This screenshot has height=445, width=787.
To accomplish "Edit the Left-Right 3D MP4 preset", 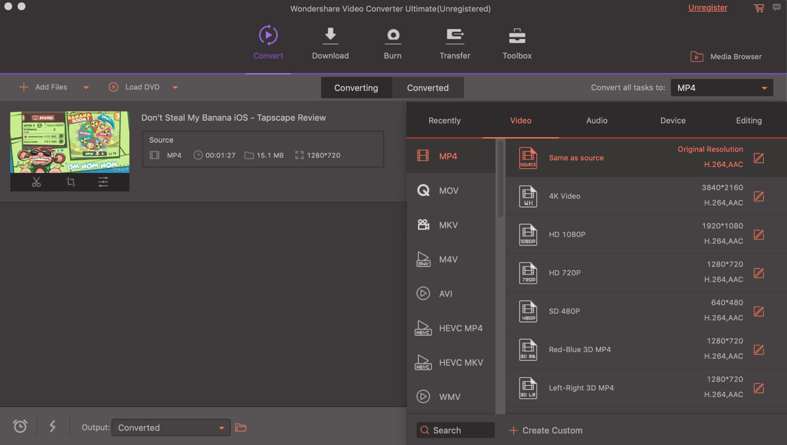I will click(x=759, y=388).
